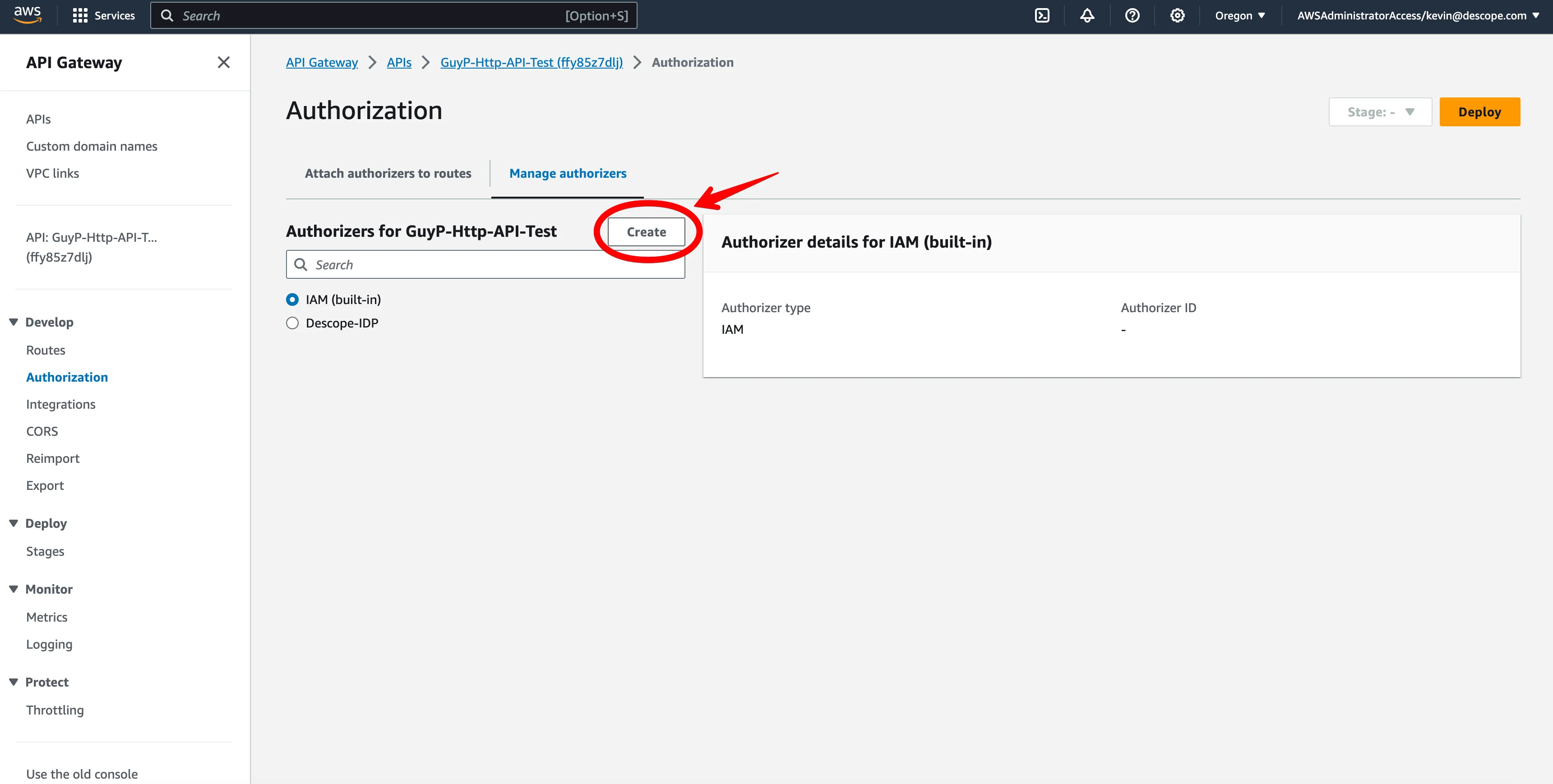Open the Services menu grid icon
The width and height of the screenshot is (1553, 784).
click(80, 15)
